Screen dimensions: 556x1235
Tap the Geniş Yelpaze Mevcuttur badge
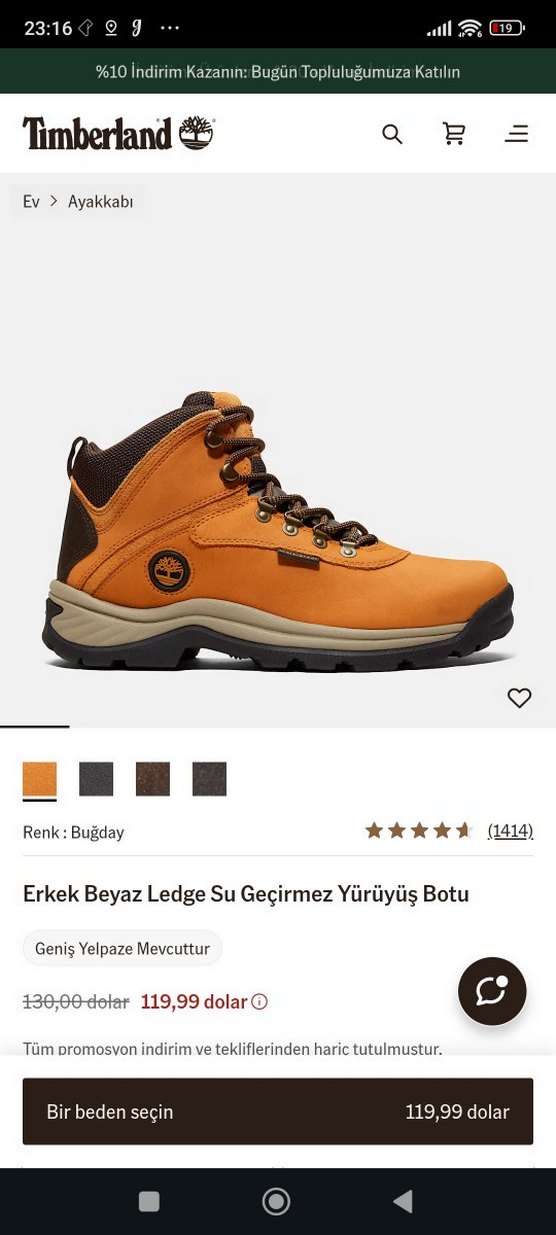(122, 948)
